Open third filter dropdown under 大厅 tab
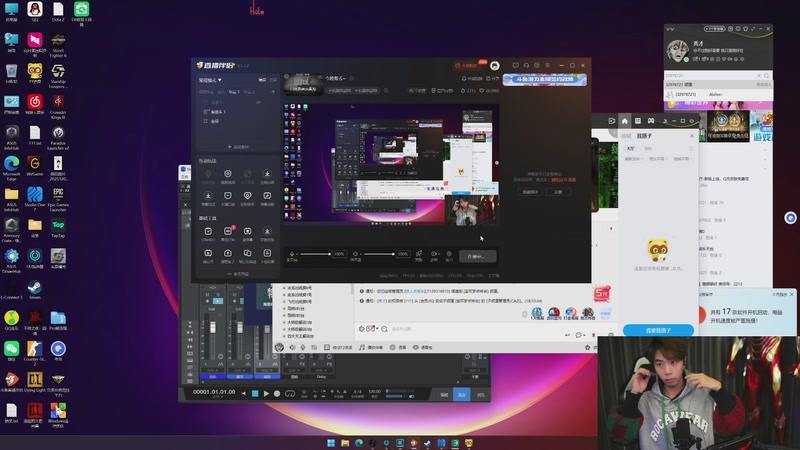800x450 pixels. (x=682, y=159)
